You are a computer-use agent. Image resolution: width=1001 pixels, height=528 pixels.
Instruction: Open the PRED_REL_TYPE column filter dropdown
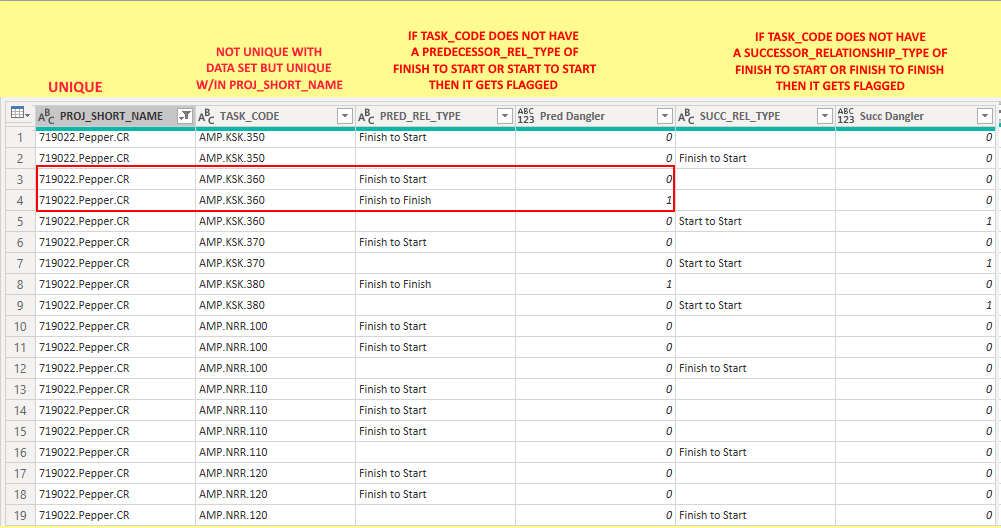tap(505, 116)
